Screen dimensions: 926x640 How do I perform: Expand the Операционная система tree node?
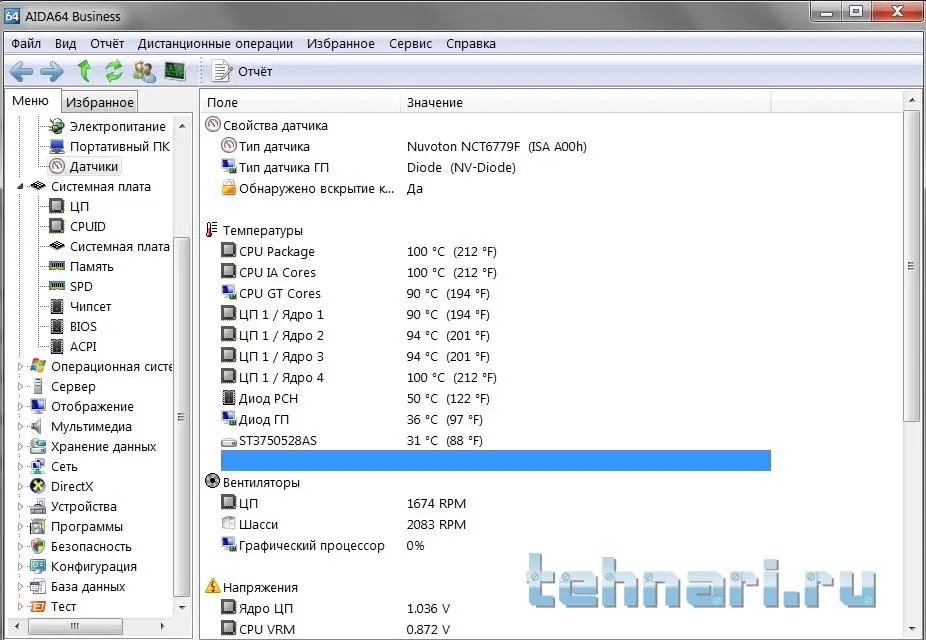20,367
